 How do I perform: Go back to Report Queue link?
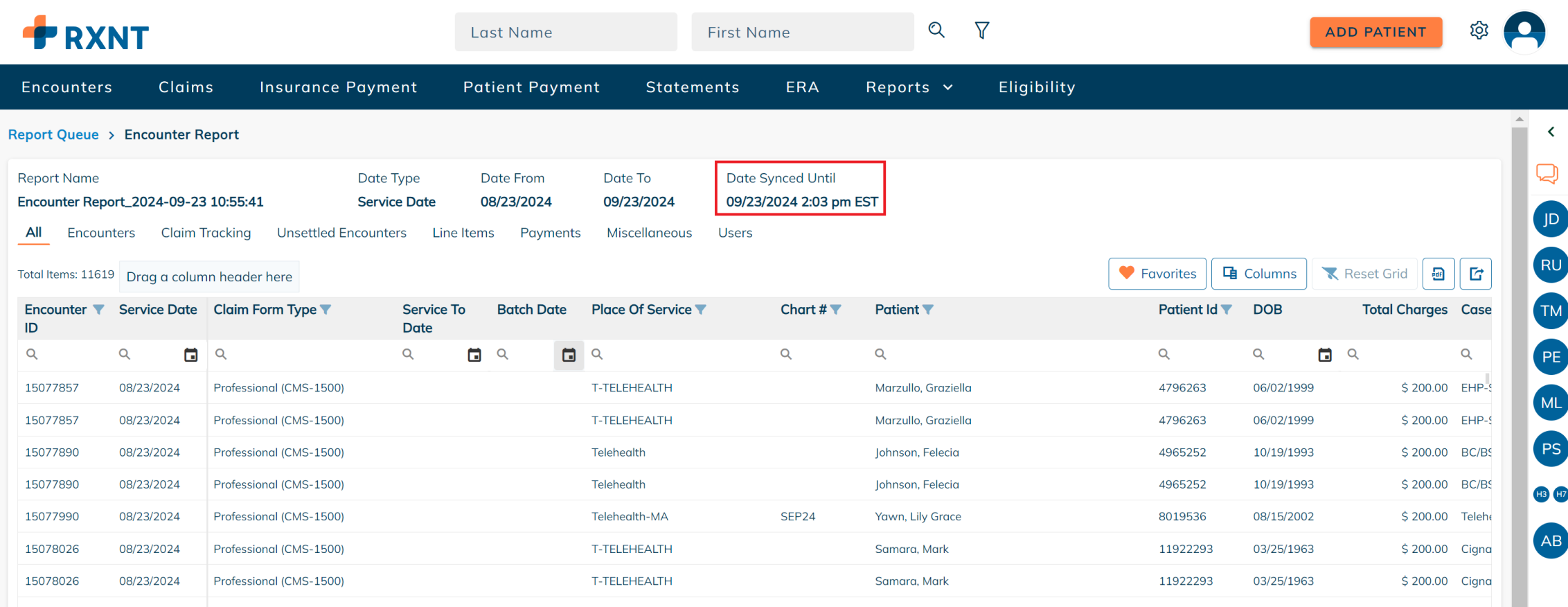pos(53,134)
